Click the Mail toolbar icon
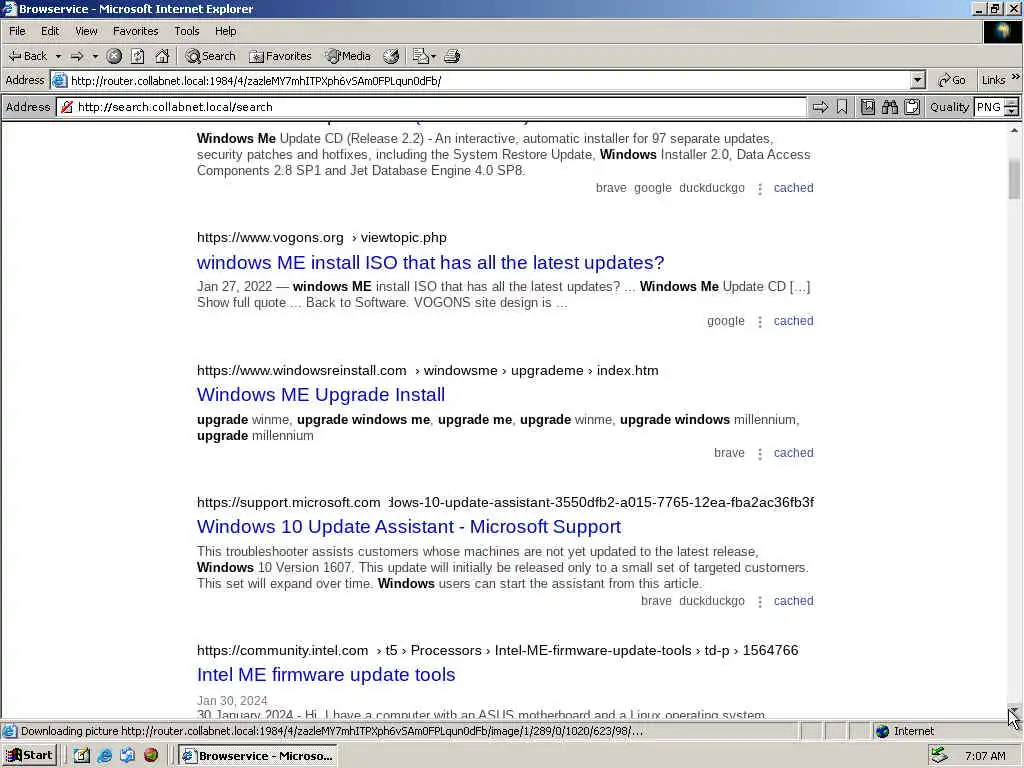The width and height of the screenshot is (1024, 768). click(420, 56)
